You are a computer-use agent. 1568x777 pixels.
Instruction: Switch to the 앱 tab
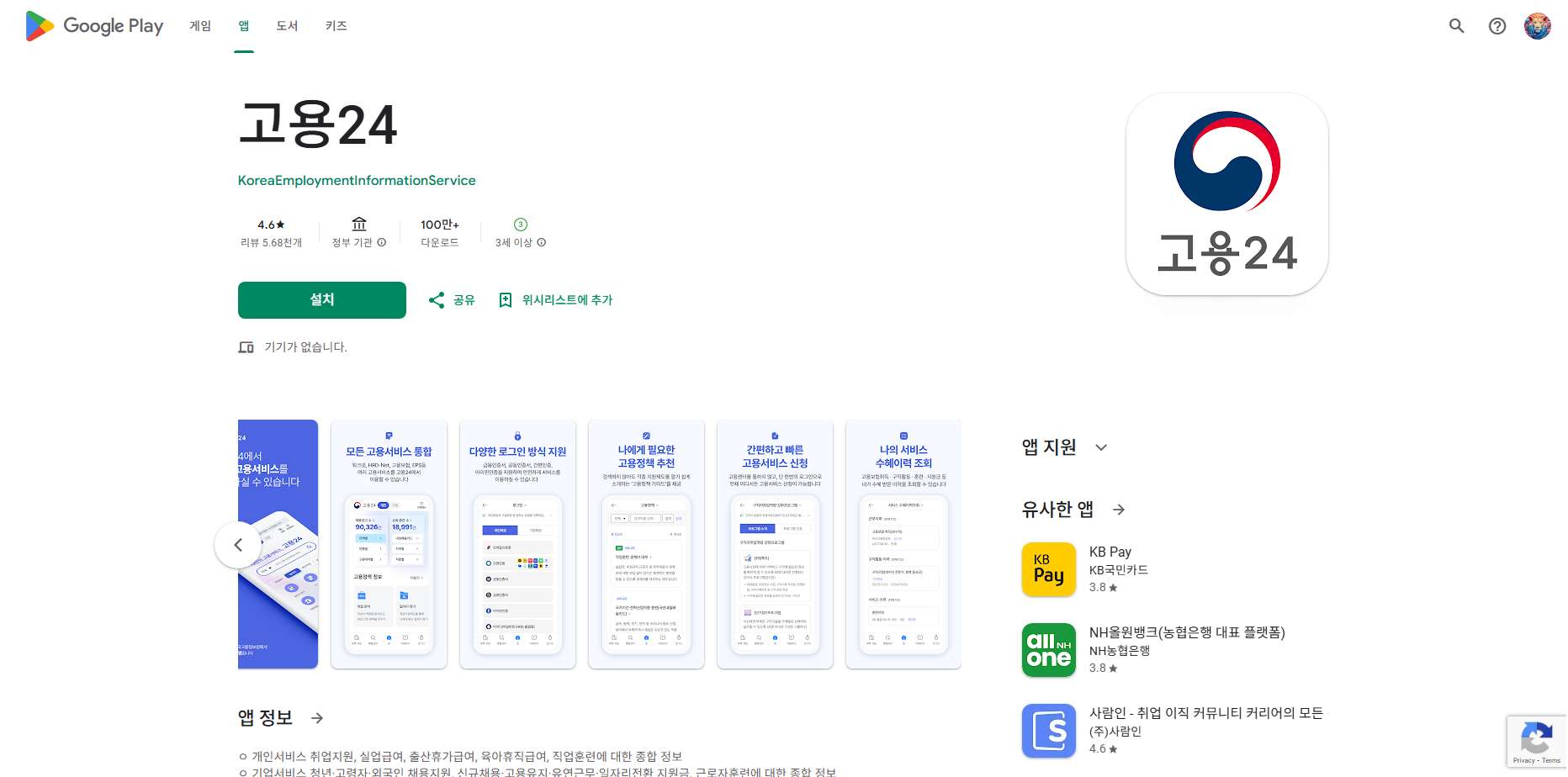(x=244, y=26)
